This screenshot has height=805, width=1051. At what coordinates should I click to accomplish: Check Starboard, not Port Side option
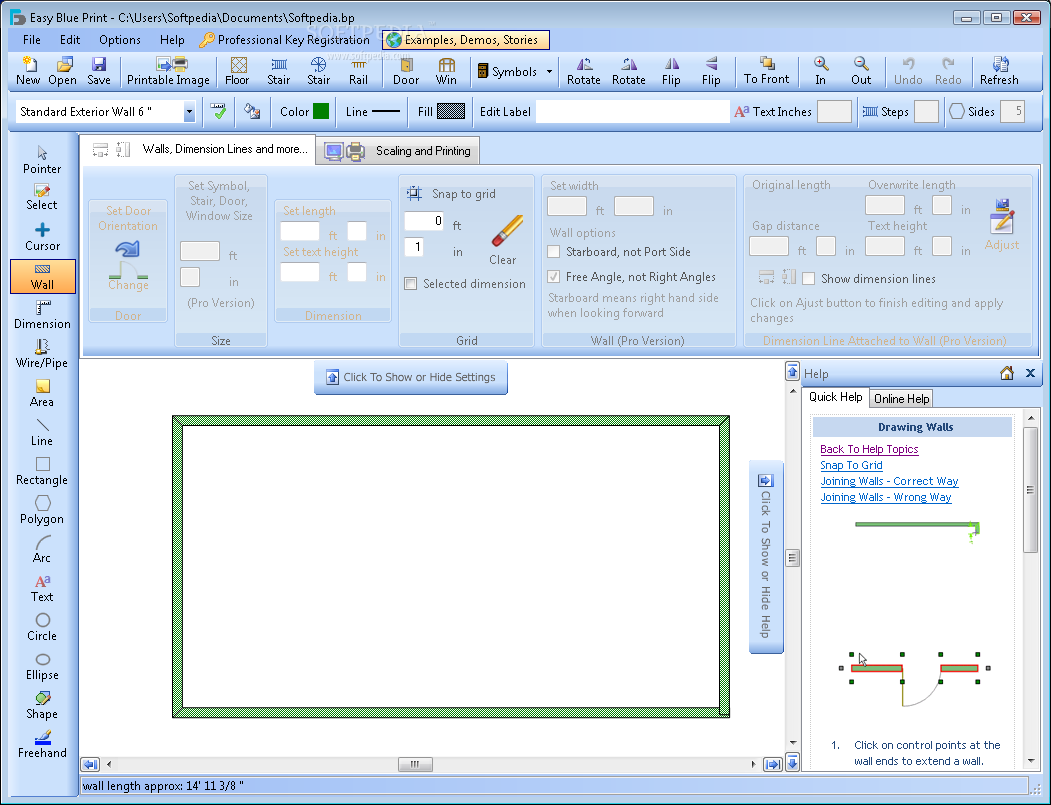pos(554,252)
